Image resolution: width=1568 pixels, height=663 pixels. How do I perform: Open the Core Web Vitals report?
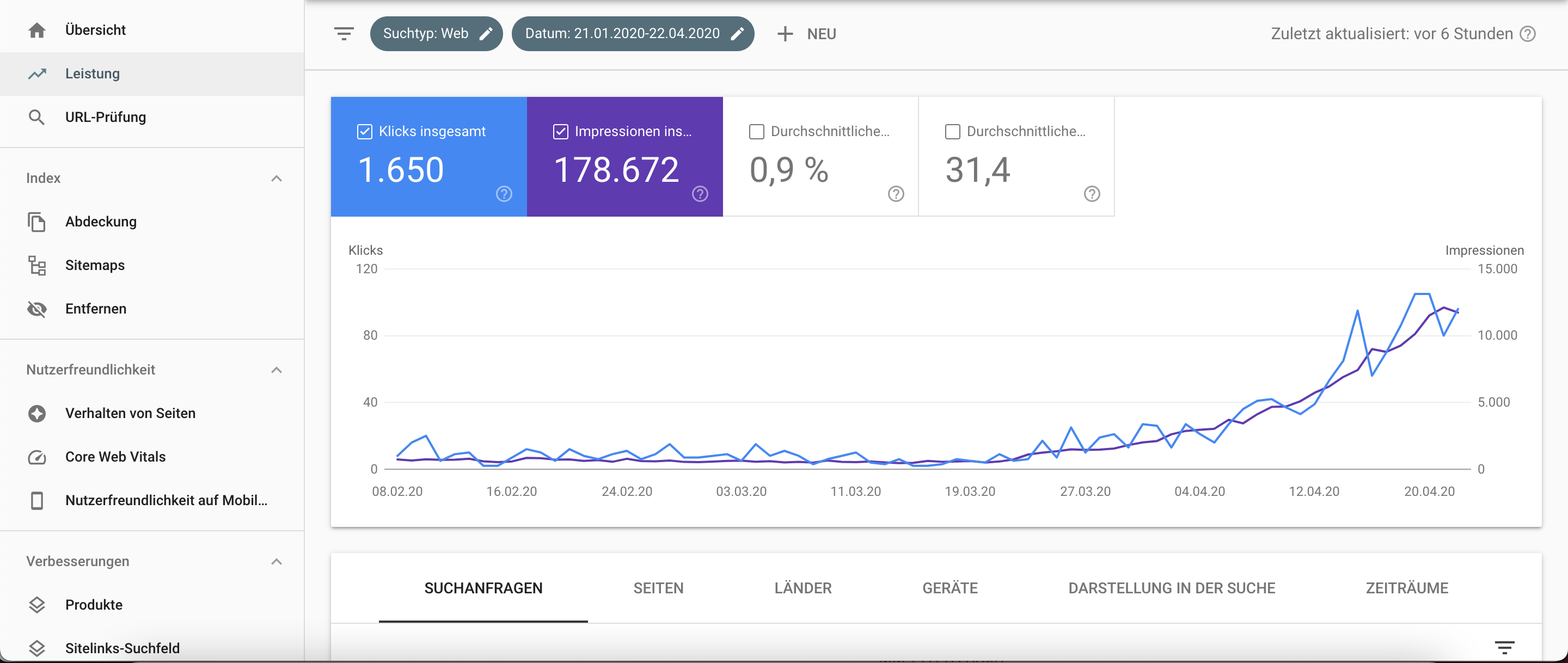click(152, 457)
